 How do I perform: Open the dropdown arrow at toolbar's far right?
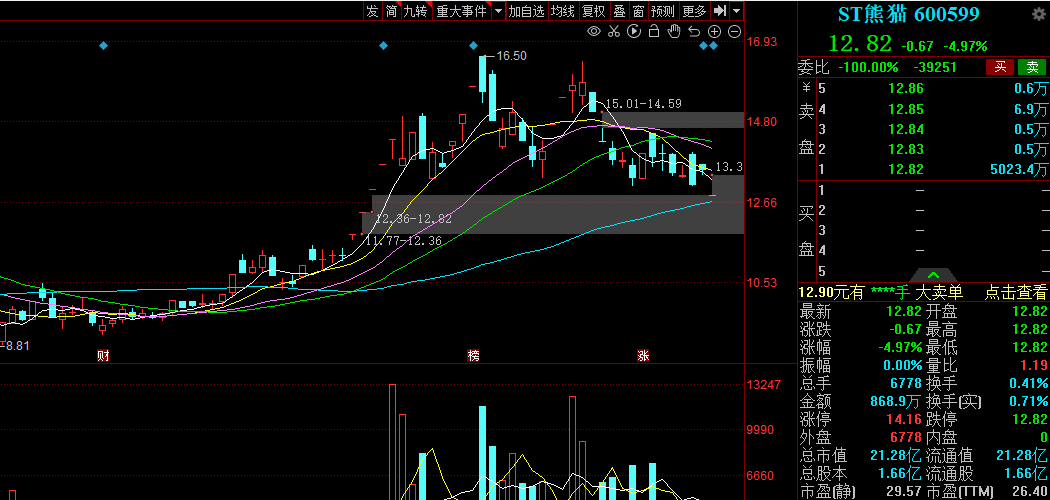[x=737, y=11]
